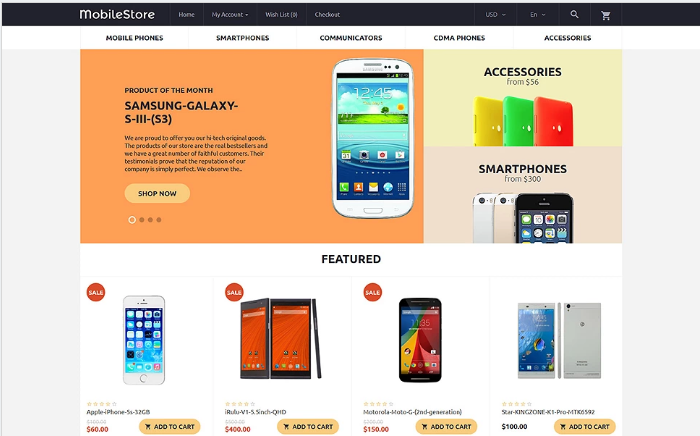This screenshot has height=436, width=700.
Task: Open Wish List link in header
Action: 281,15
